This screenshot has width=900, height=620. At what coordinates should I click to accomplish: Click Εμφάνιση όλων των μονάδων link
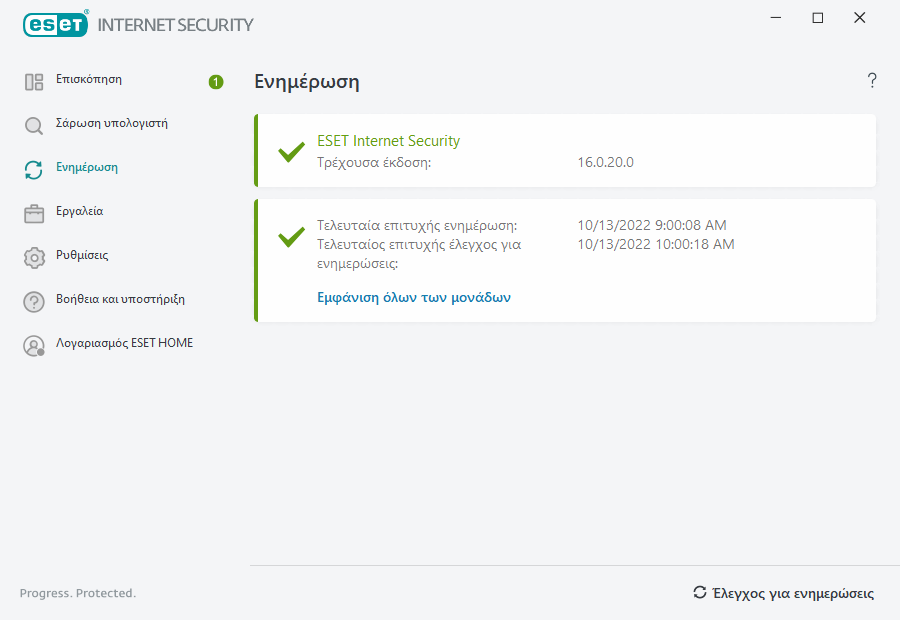(x=414, y=297)
